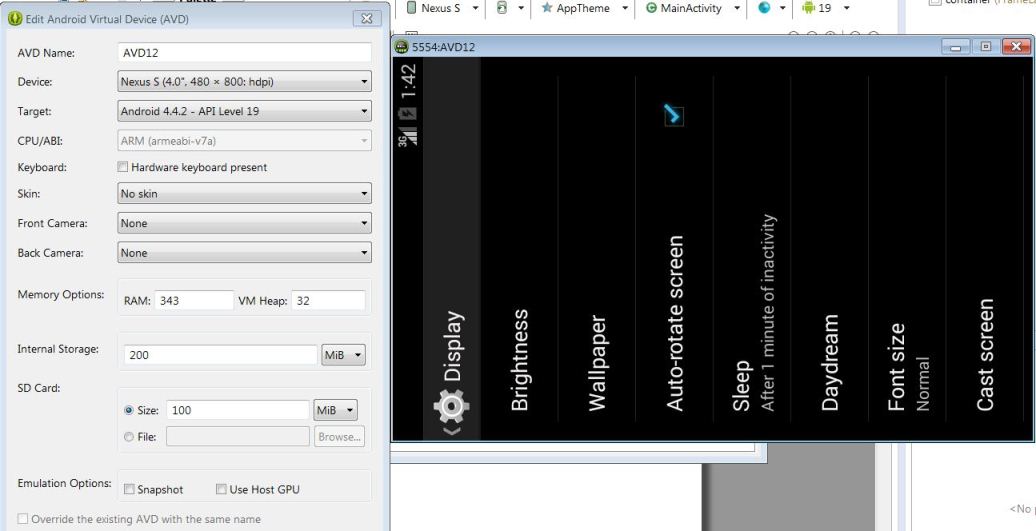The width and height of the screenshot is (1036, 531).
Task: Click the Display settings gear icon
Action: (452, 406)
